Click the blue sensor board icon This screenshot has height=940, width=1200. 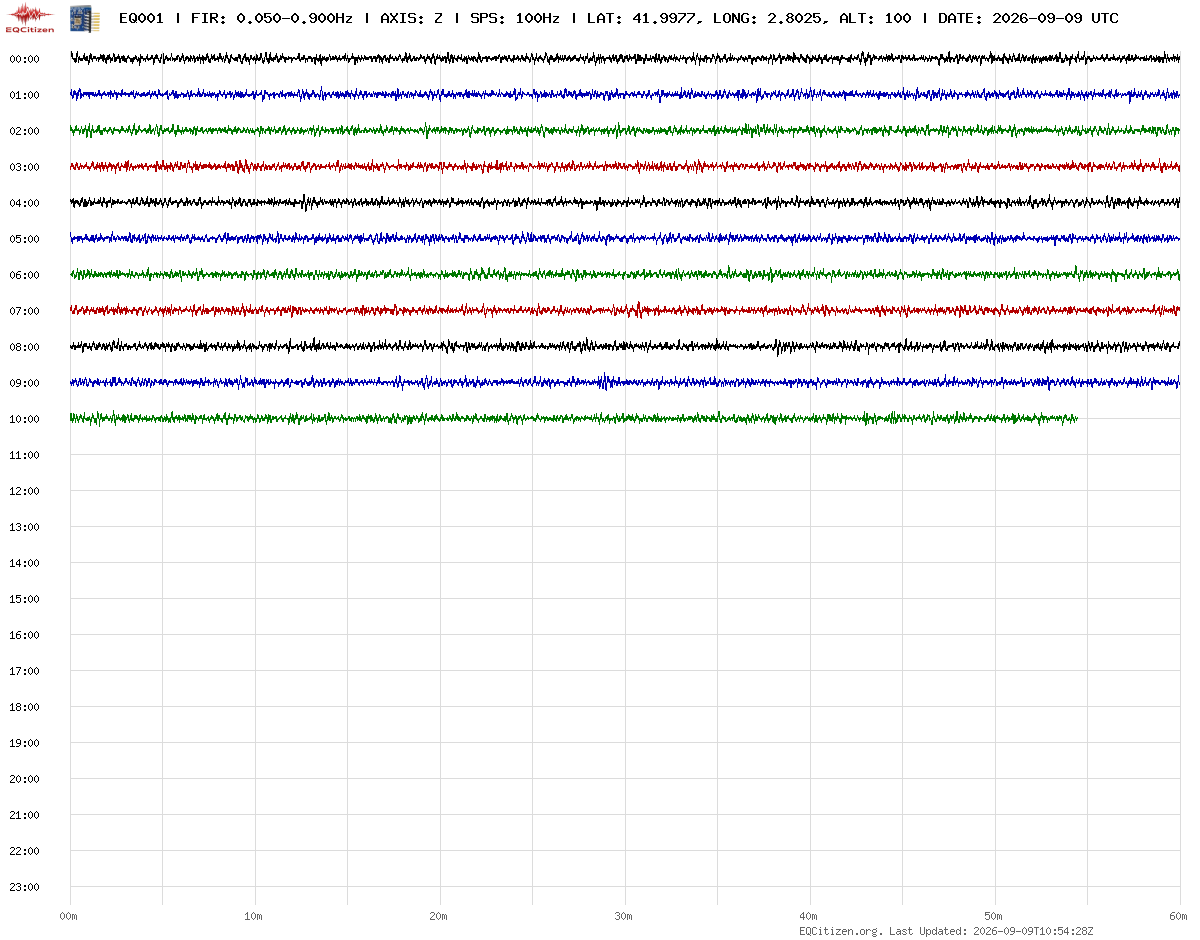pos(84,17)
